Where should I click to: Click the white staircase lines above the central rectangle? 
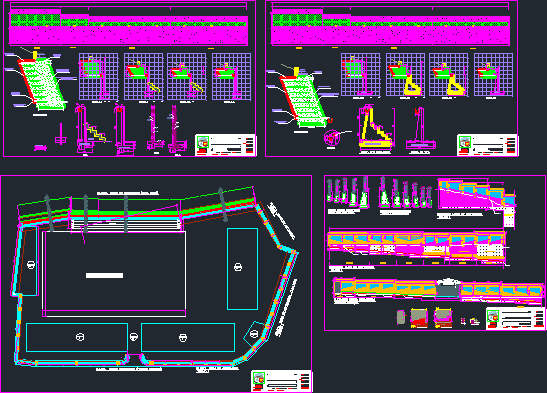point(126,224)
